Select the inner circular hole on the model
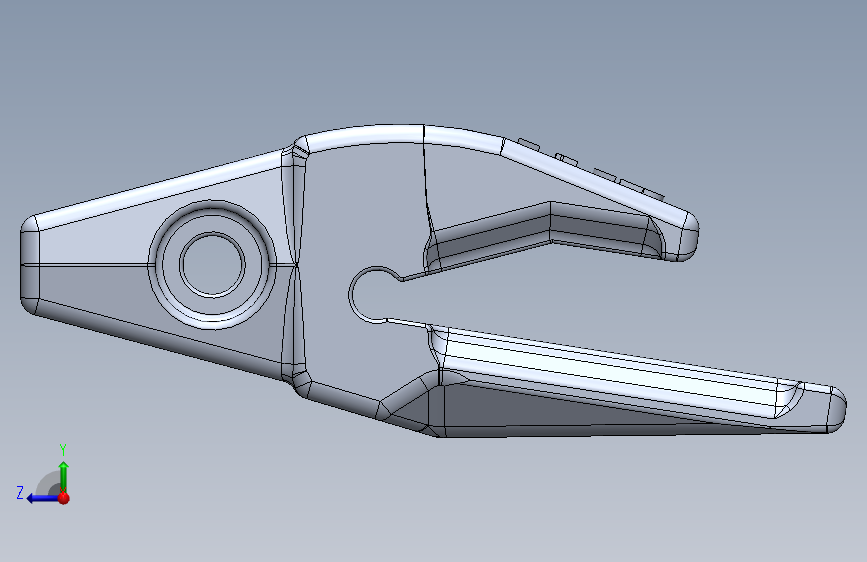The height and width of the screenshot is (562, 867). 212,265
